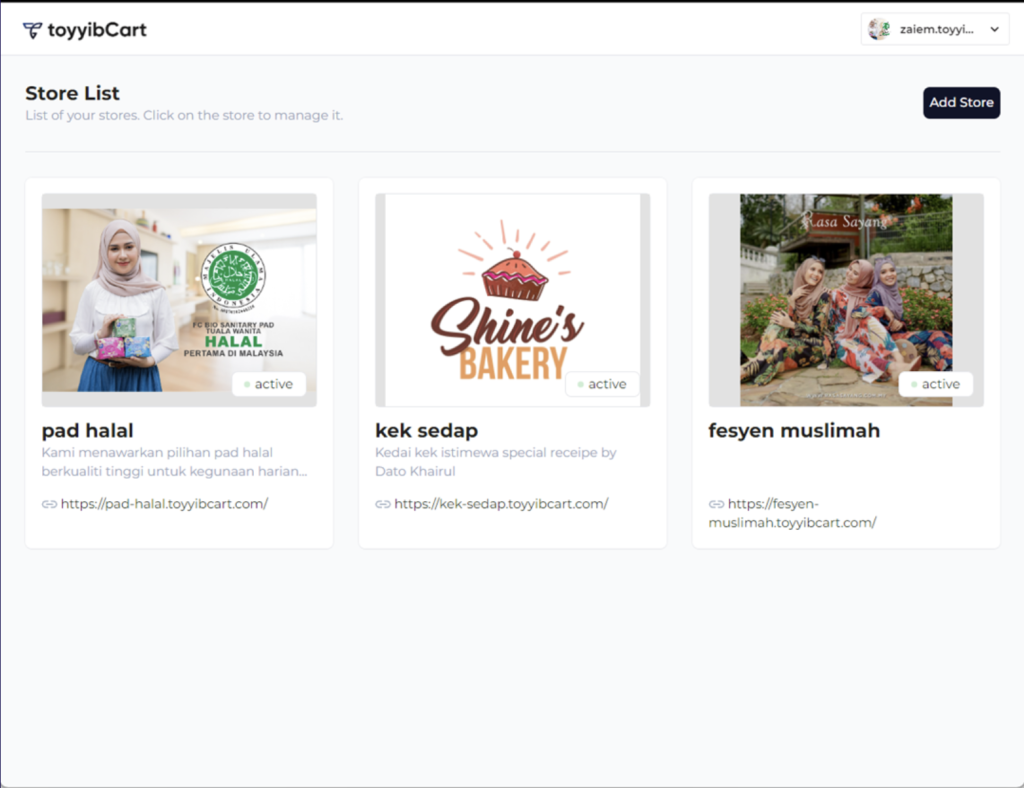
Task: Open the fesyen muslimah store photo
Action: point(846,300)
